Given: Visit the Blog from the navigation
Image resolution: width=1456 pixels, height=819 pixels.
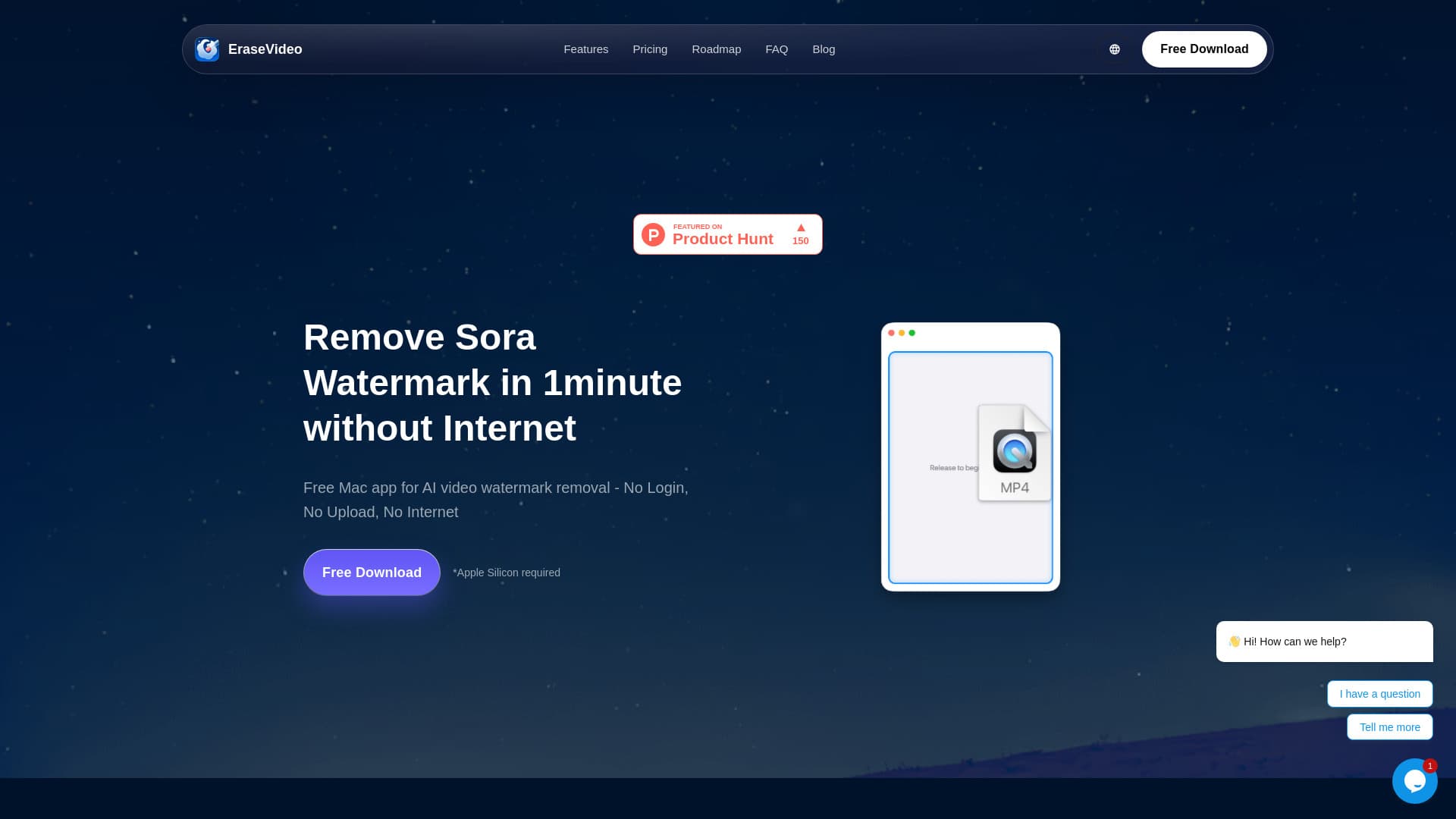Looking at the screenshot, I should click(824, 49).
